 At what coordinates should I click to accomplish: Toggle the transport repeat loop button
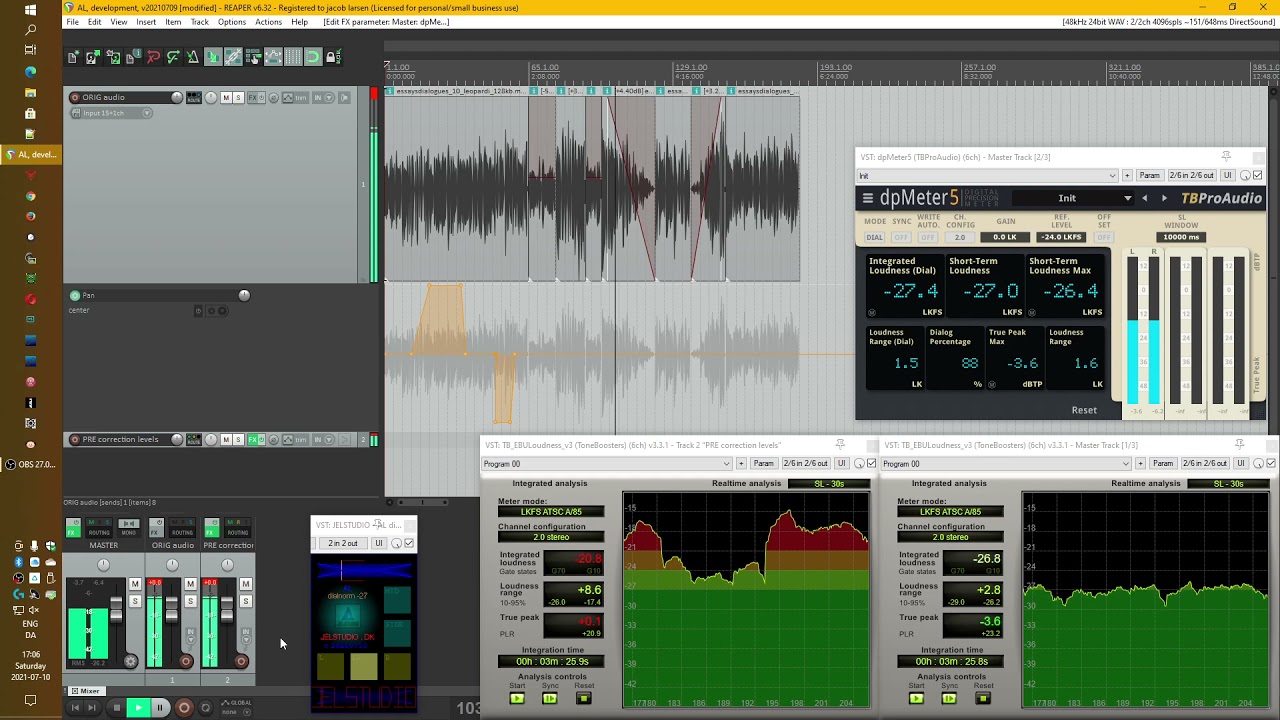click(x=206, y=708)
